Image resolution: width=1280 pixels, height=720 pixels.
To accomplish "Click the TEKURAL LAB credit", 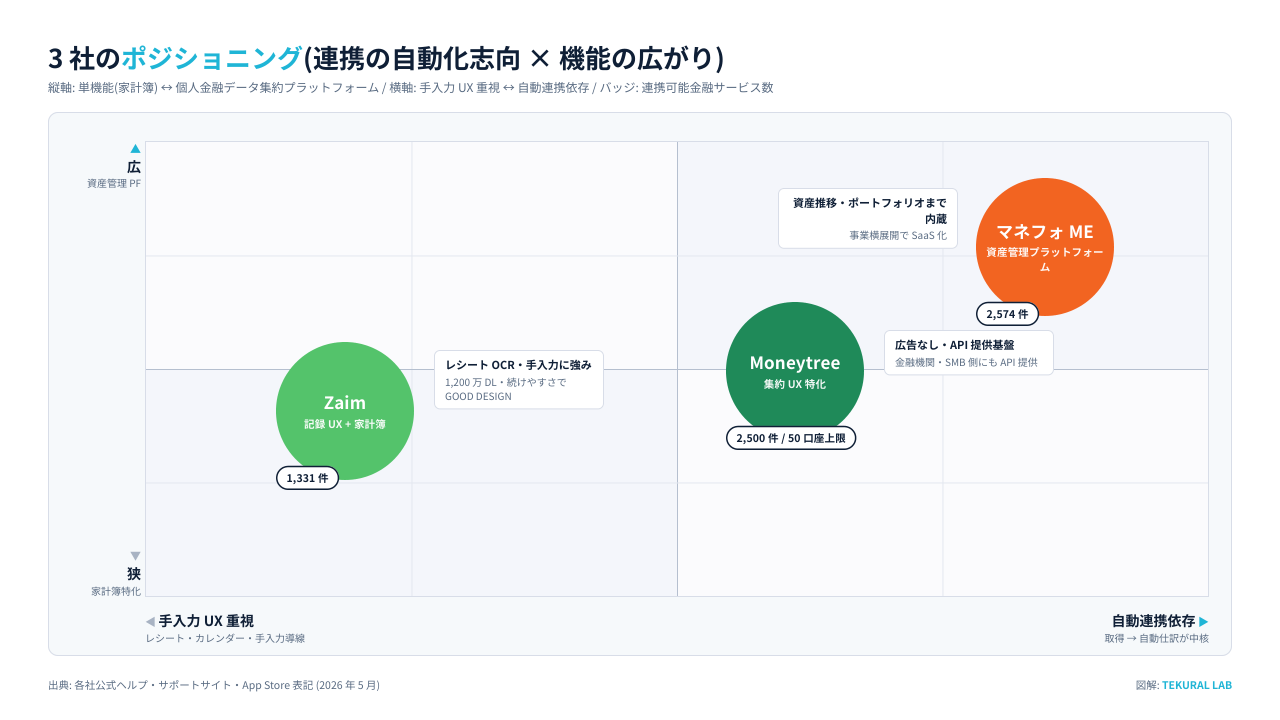I will click(1197, 685).
